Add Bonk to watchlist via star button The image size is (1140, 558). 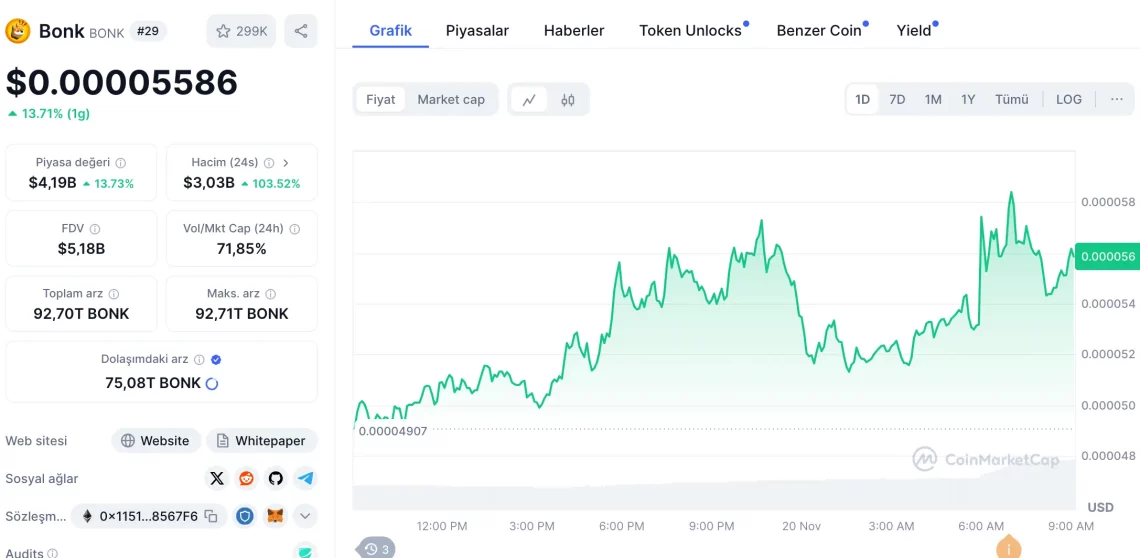241,31
